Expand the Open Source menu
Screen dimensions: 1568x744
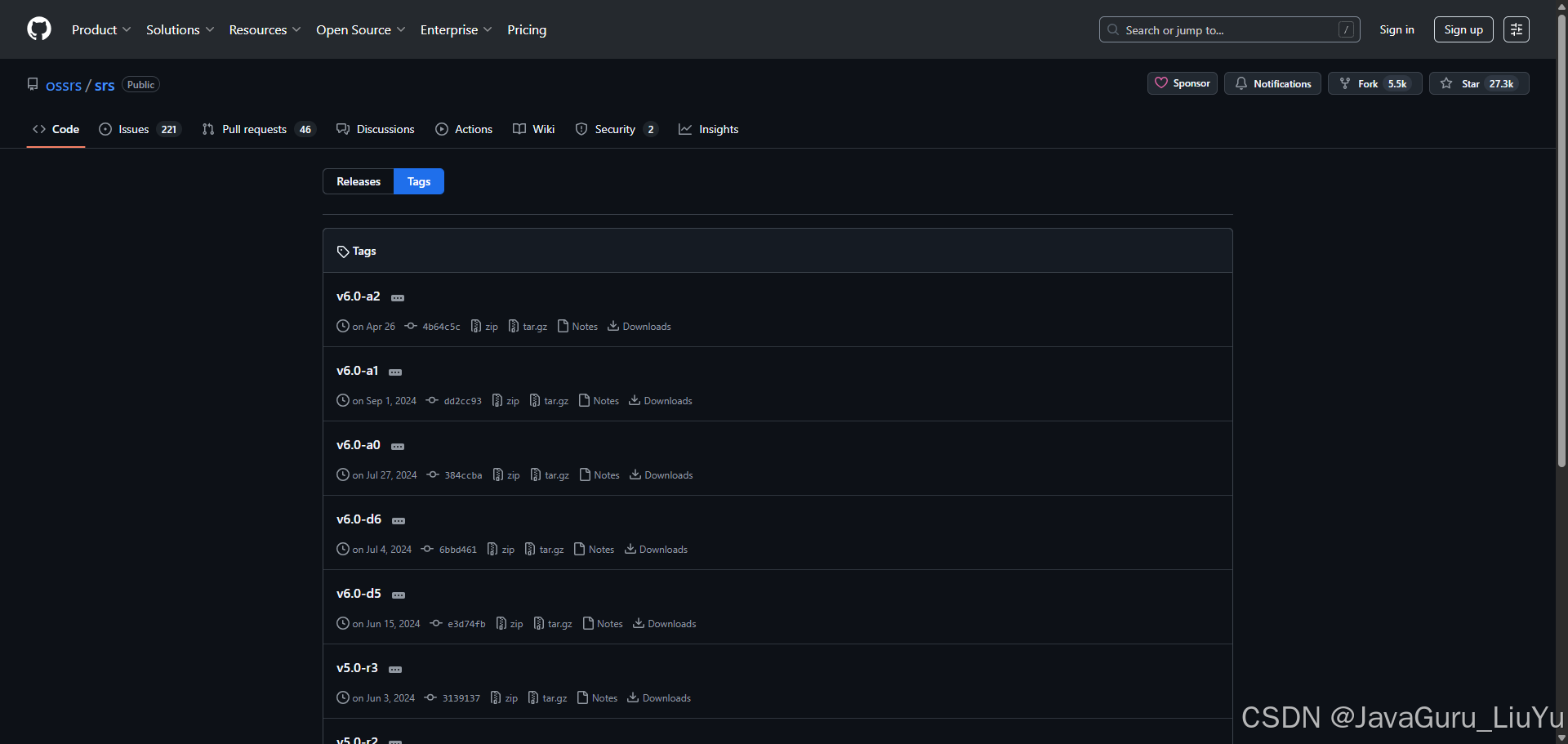pyautogui.click(x=360, y=30)
